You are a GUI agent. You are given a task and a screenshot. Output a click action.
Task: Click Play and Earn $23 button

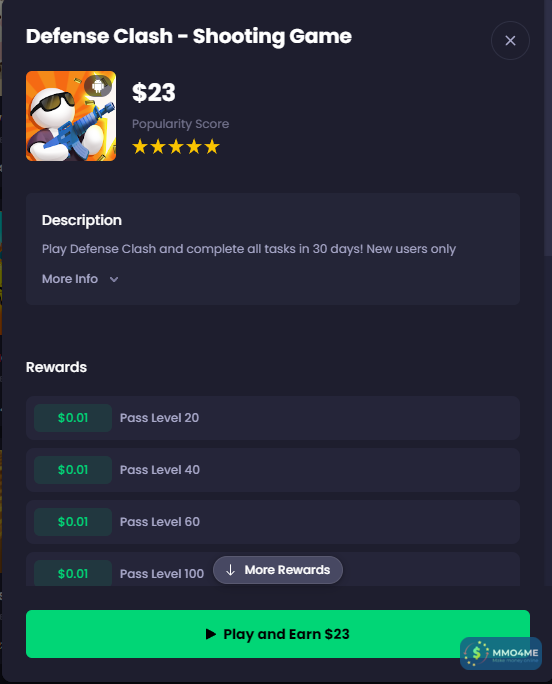click(278, 634)
